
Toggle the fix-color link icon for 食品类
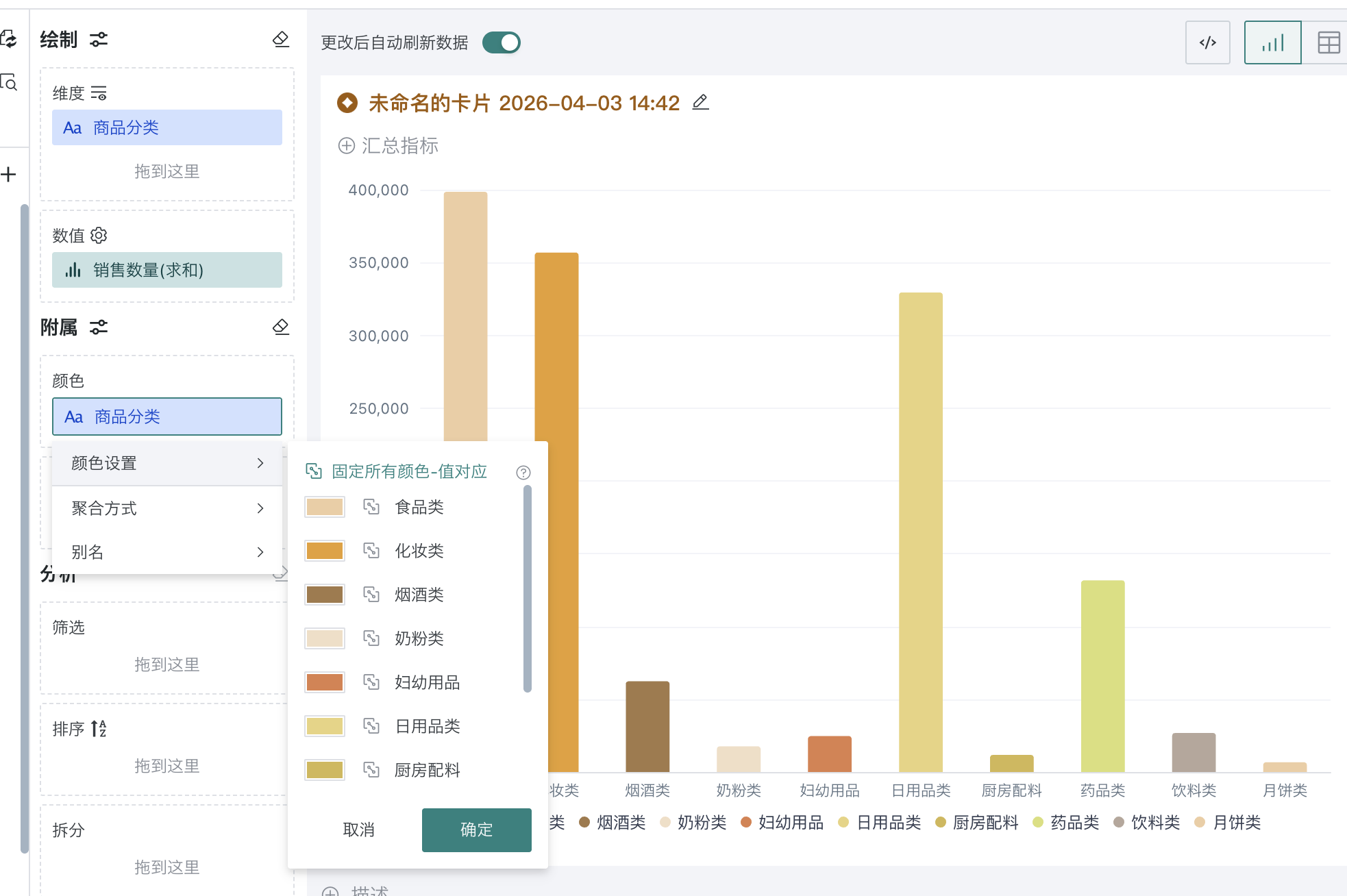371,507
